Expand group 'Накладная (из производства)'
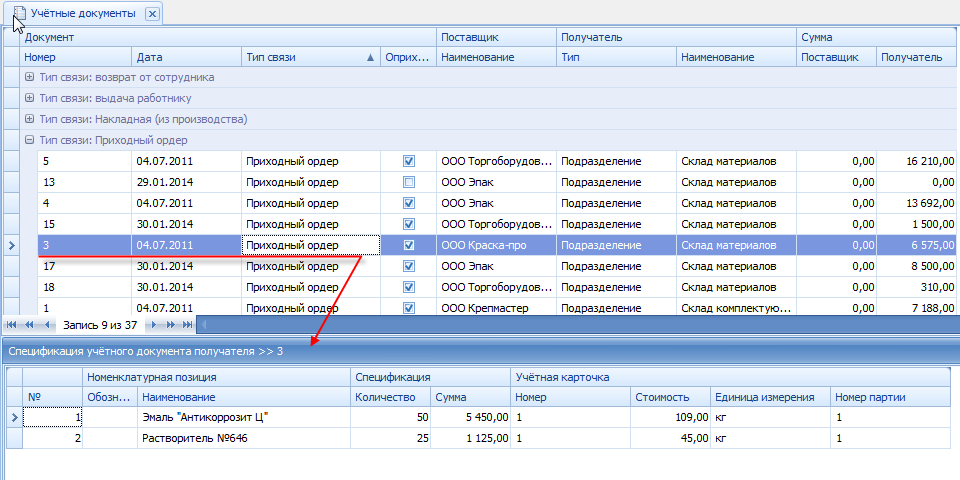960x480 pixels. point(29,119)
